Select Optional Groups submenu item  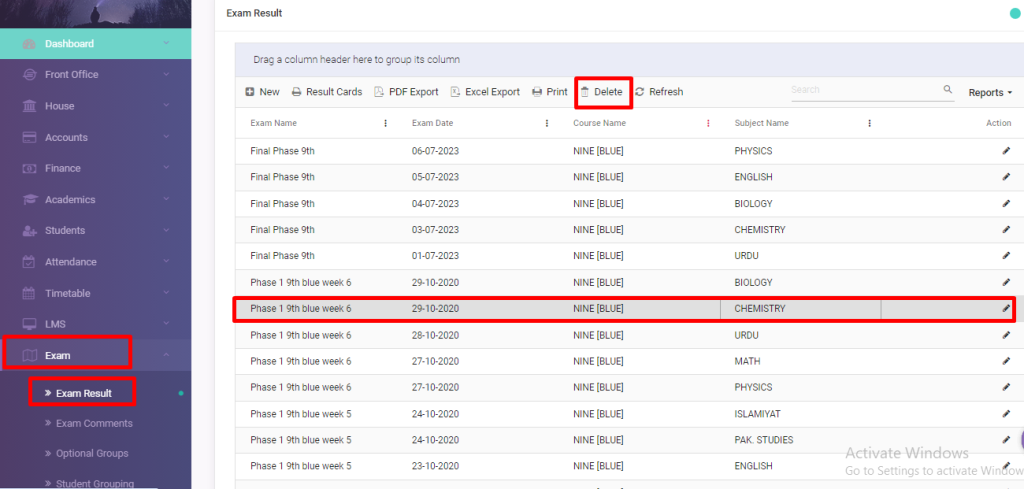(x=91, y=453)
